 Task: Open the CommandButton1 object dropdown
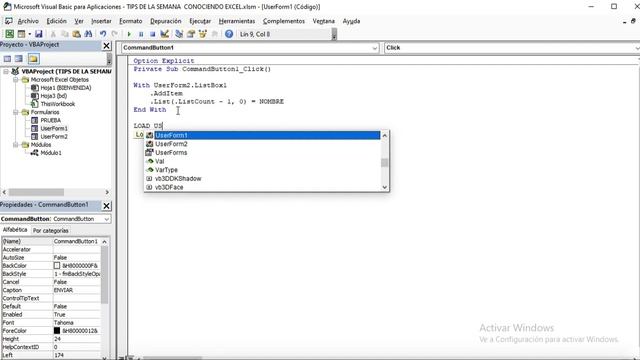[x=375, y=48]
